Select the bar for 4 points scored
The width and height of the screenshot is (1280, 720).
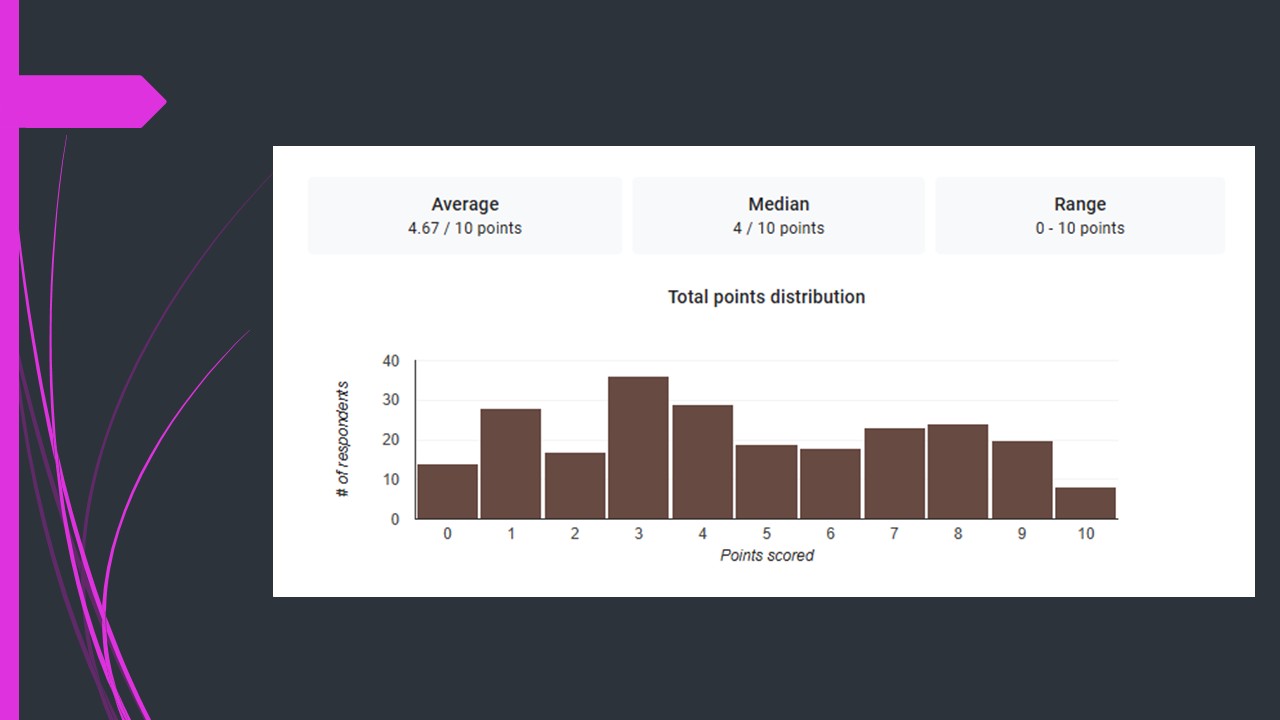[702, 462]
